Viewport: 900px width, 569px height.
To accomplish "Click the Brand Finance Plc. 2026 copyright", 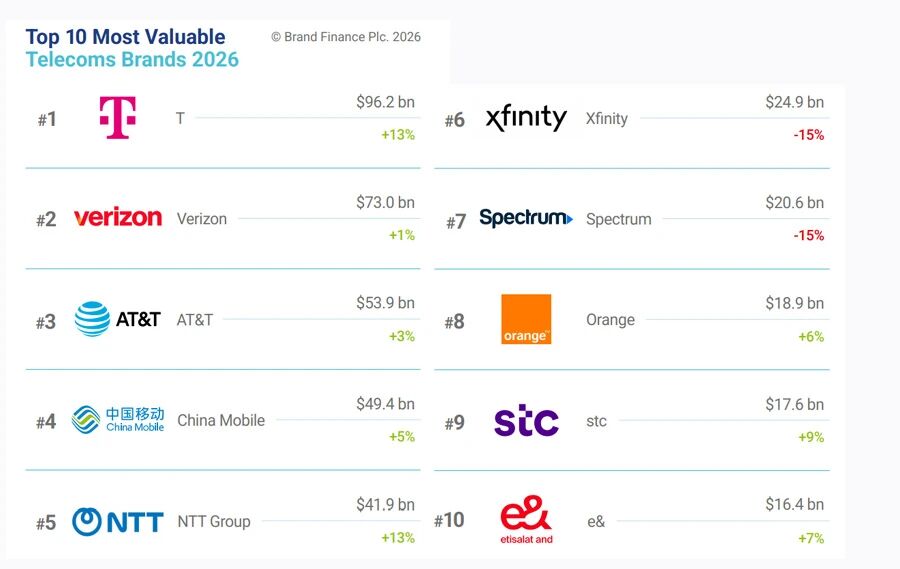I will [x=346, y=37].
